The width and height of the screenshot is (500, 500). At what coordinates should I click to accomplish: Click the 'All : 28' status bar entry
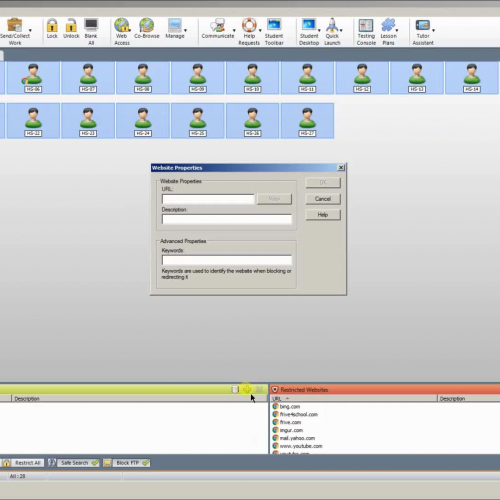[17, 476]
